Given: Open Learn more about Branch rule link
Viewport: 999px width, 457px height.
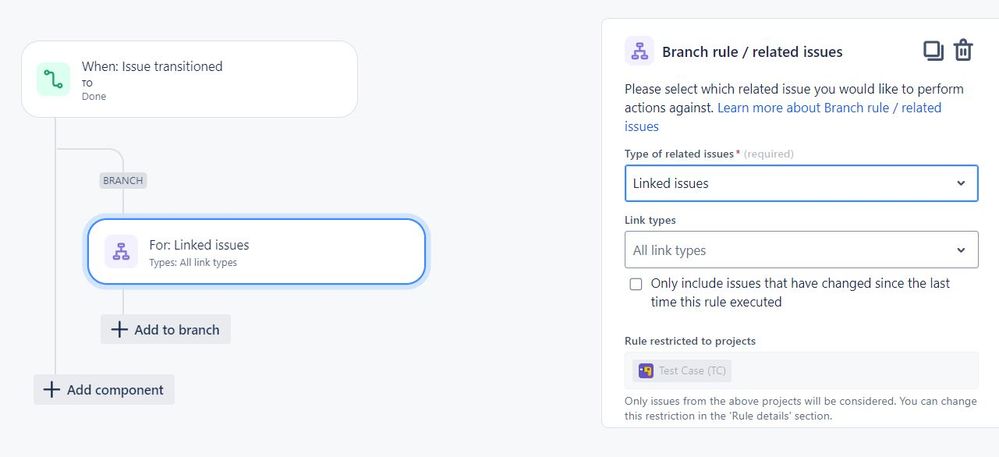Looking at the screenshot, I should click(x=783, y=117).
